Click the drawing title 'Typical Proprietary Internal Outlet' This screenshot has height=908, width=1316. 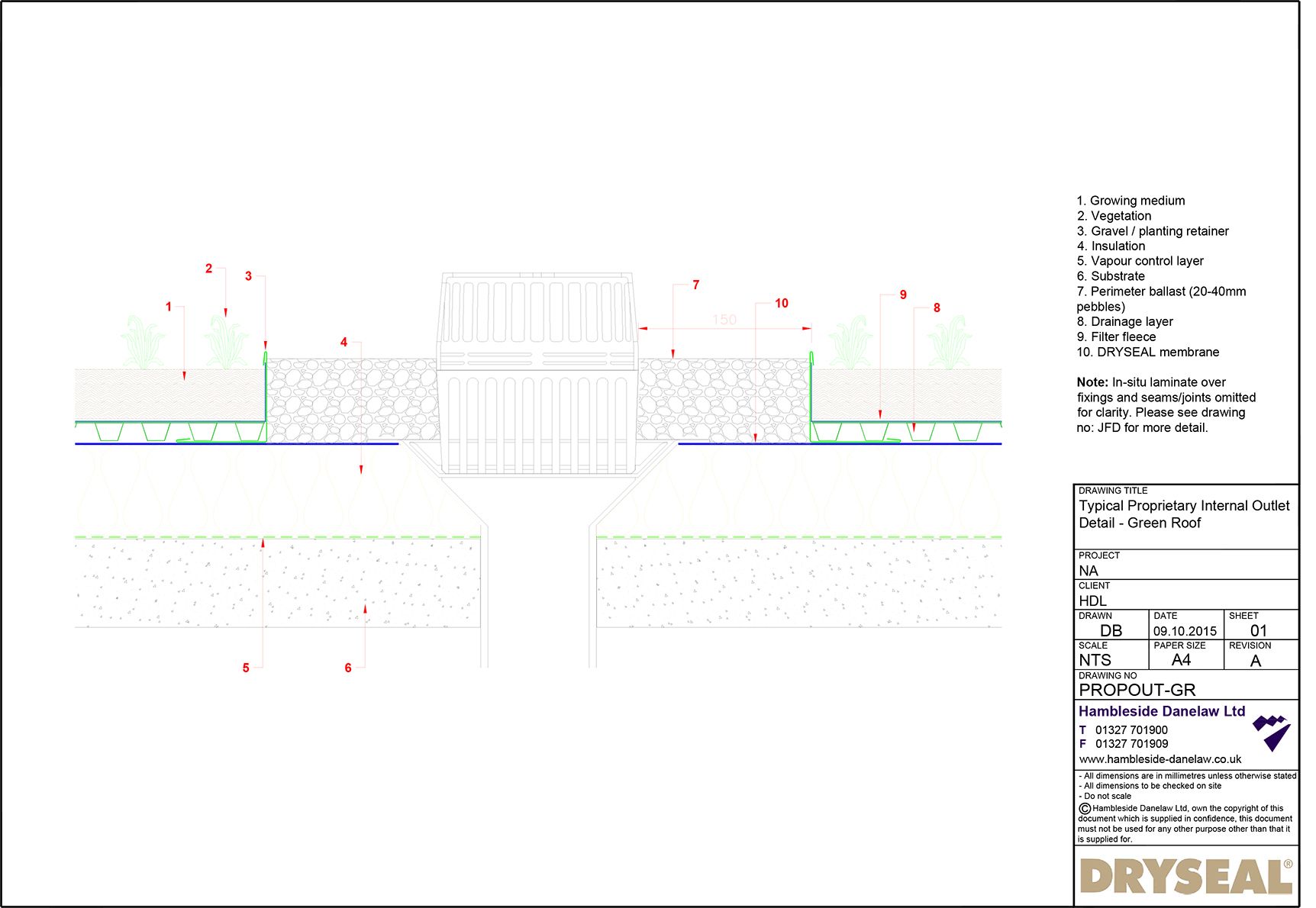tap(1184, 506)
